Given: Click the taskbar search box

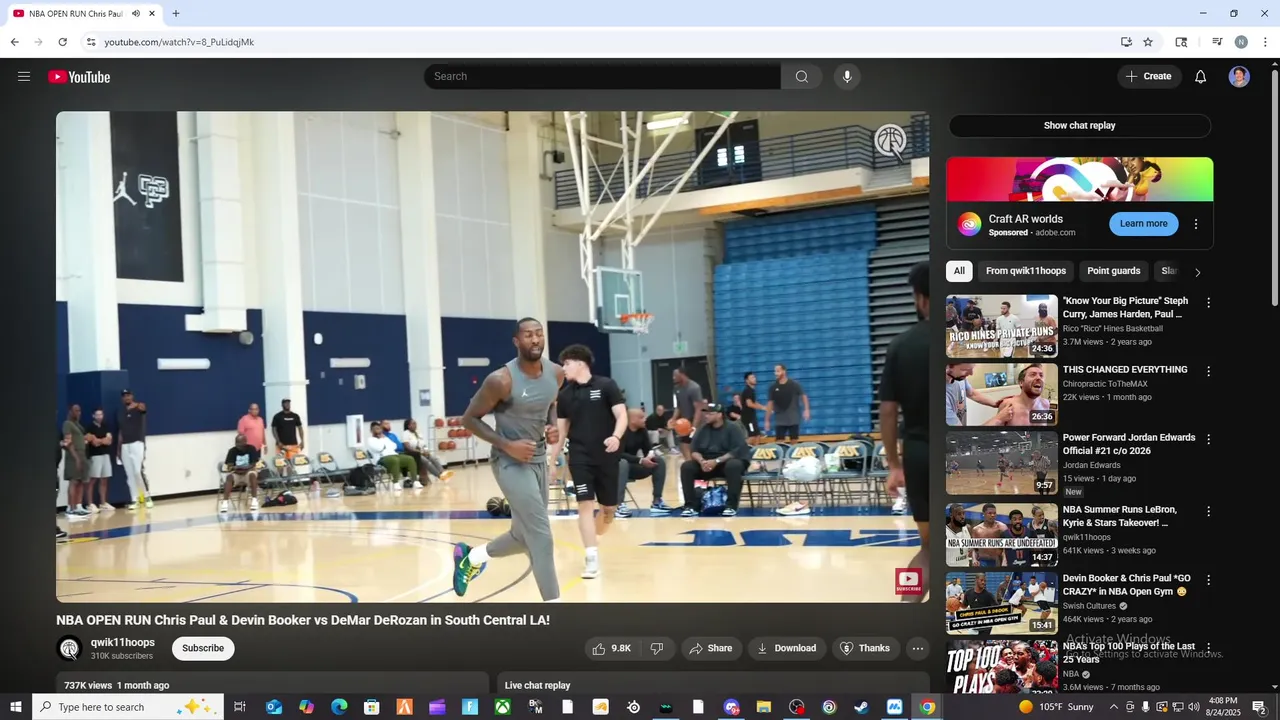Looking at the screenshot, I should tap(128, 707).
